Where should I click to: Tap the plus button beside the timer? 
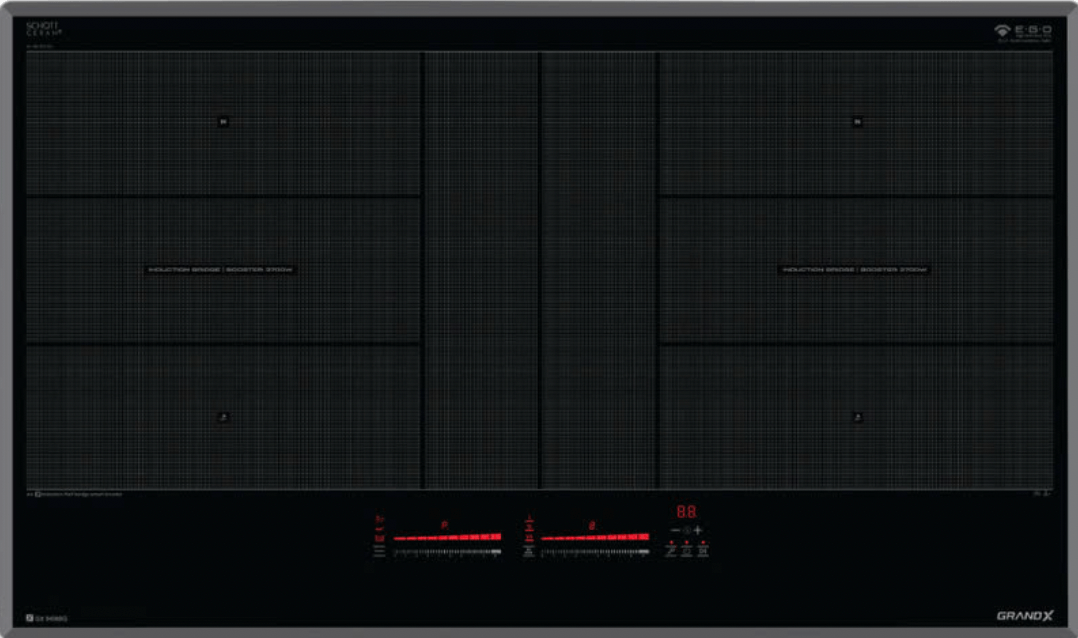point(698,530)
